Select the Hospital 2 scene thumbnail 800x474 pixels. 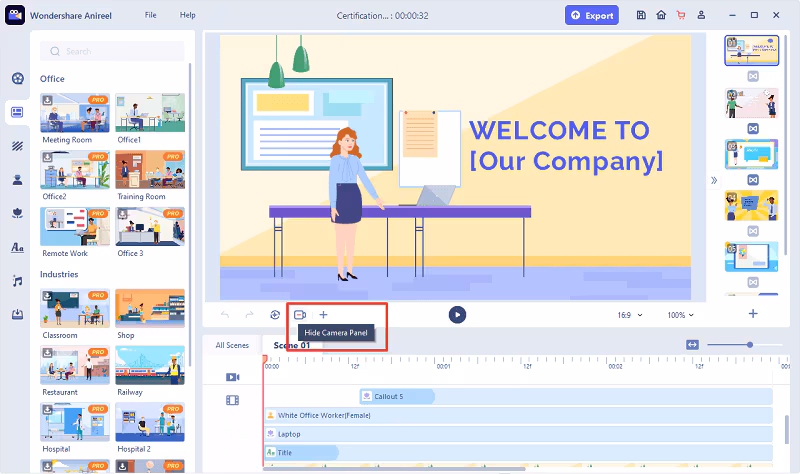150,422
